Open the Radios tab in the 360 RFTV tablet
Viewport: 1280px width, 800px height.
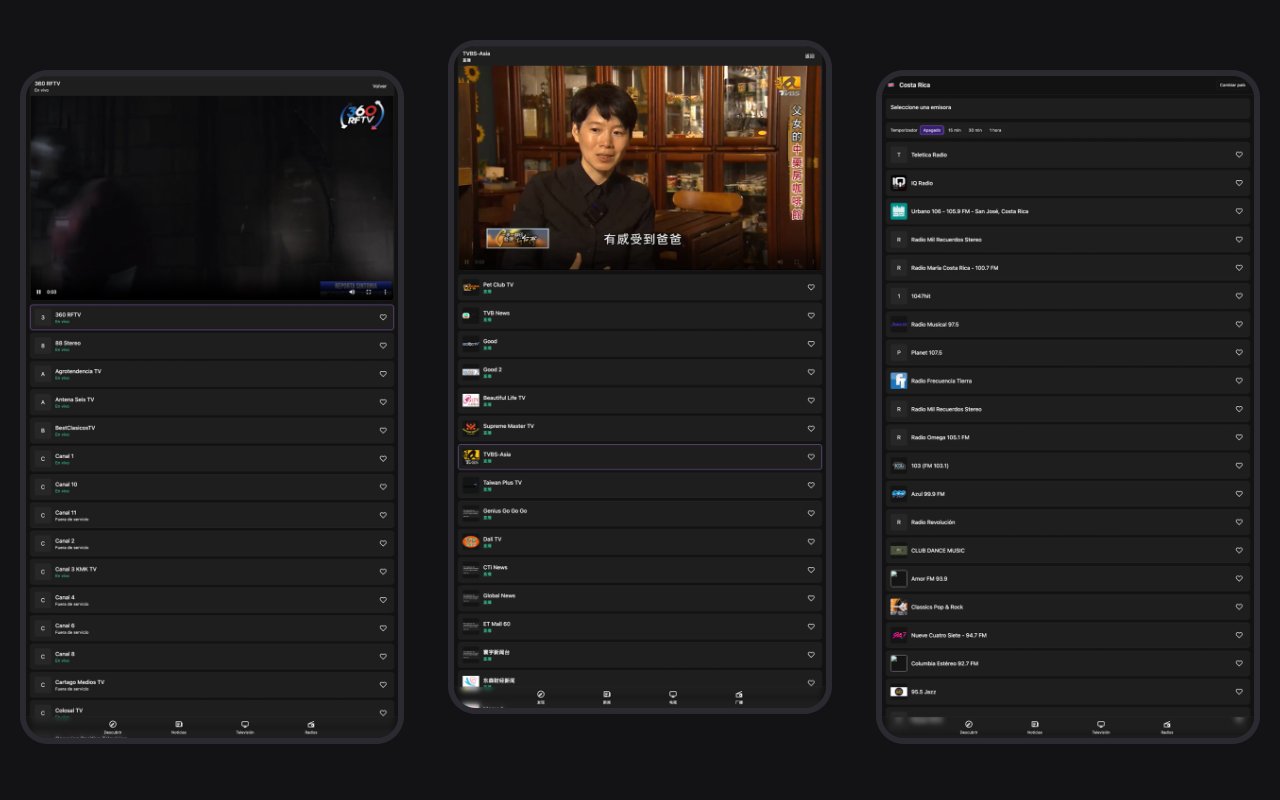pyautogui.click(x=311, y=727)
